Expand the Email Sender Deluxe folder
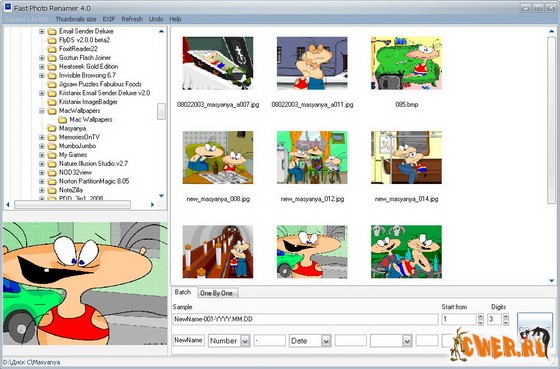This screenshot has height=369, width=560. pyautogui.click(x=42, y=31)
